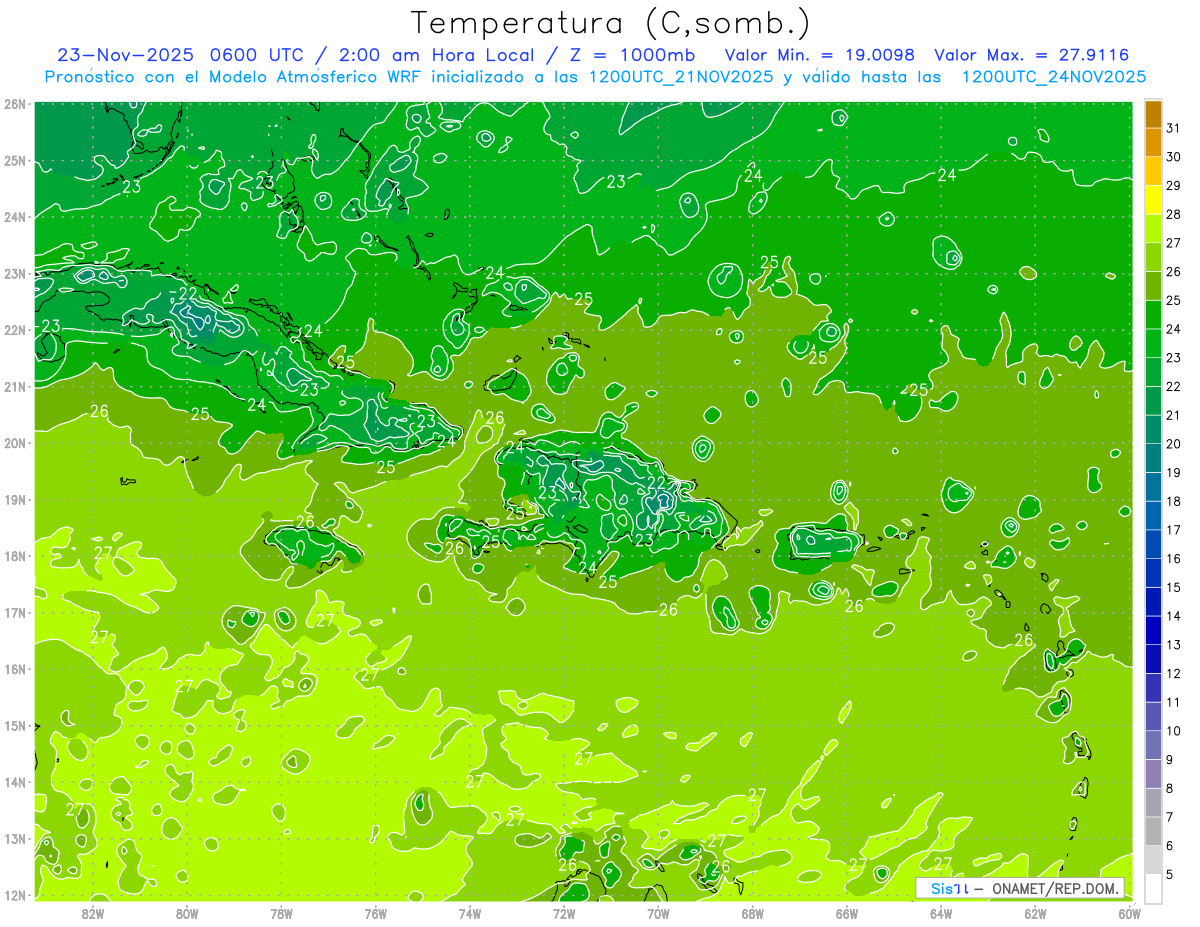Click the '15N' latitude axis label
Viewport: 1200px width, 927px height.
pyautogui.click(x=15, y=726)
